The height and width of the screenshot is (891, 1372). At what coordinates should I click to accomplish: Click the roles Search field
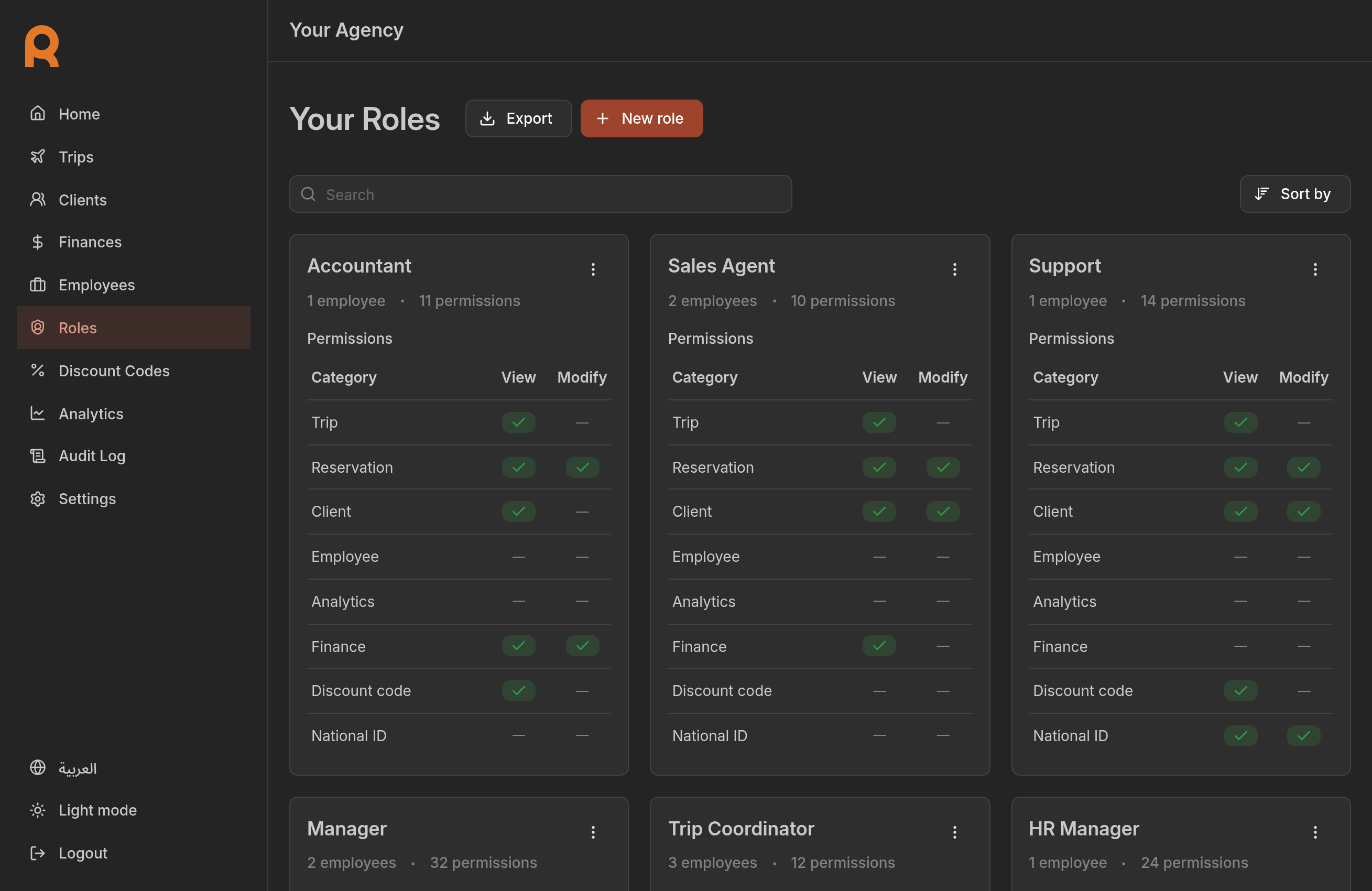540,194
